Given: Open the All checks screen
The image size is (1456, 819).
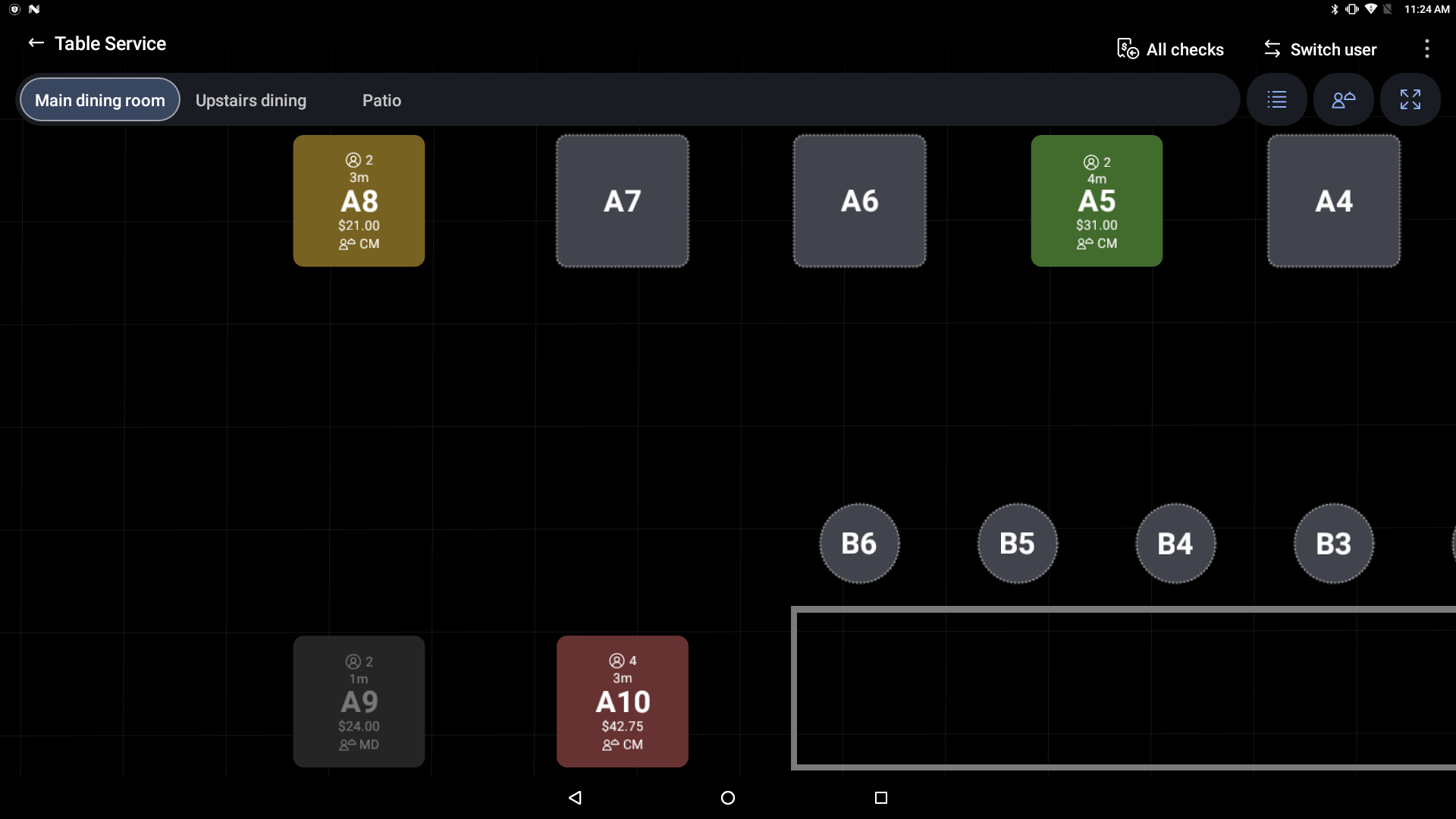Looking at the screenshot, I should tap(1169, 49).
